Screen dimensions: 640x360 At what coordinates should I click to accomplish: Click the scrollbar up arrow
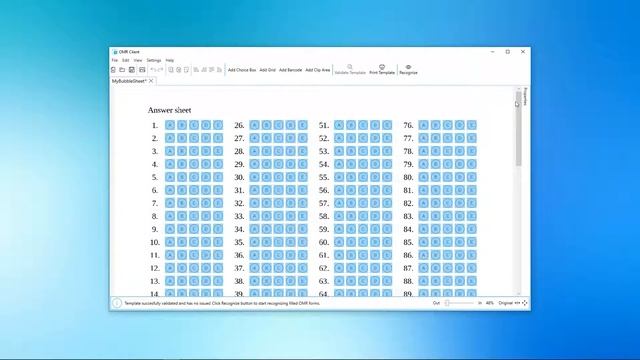tap(518, 89)
